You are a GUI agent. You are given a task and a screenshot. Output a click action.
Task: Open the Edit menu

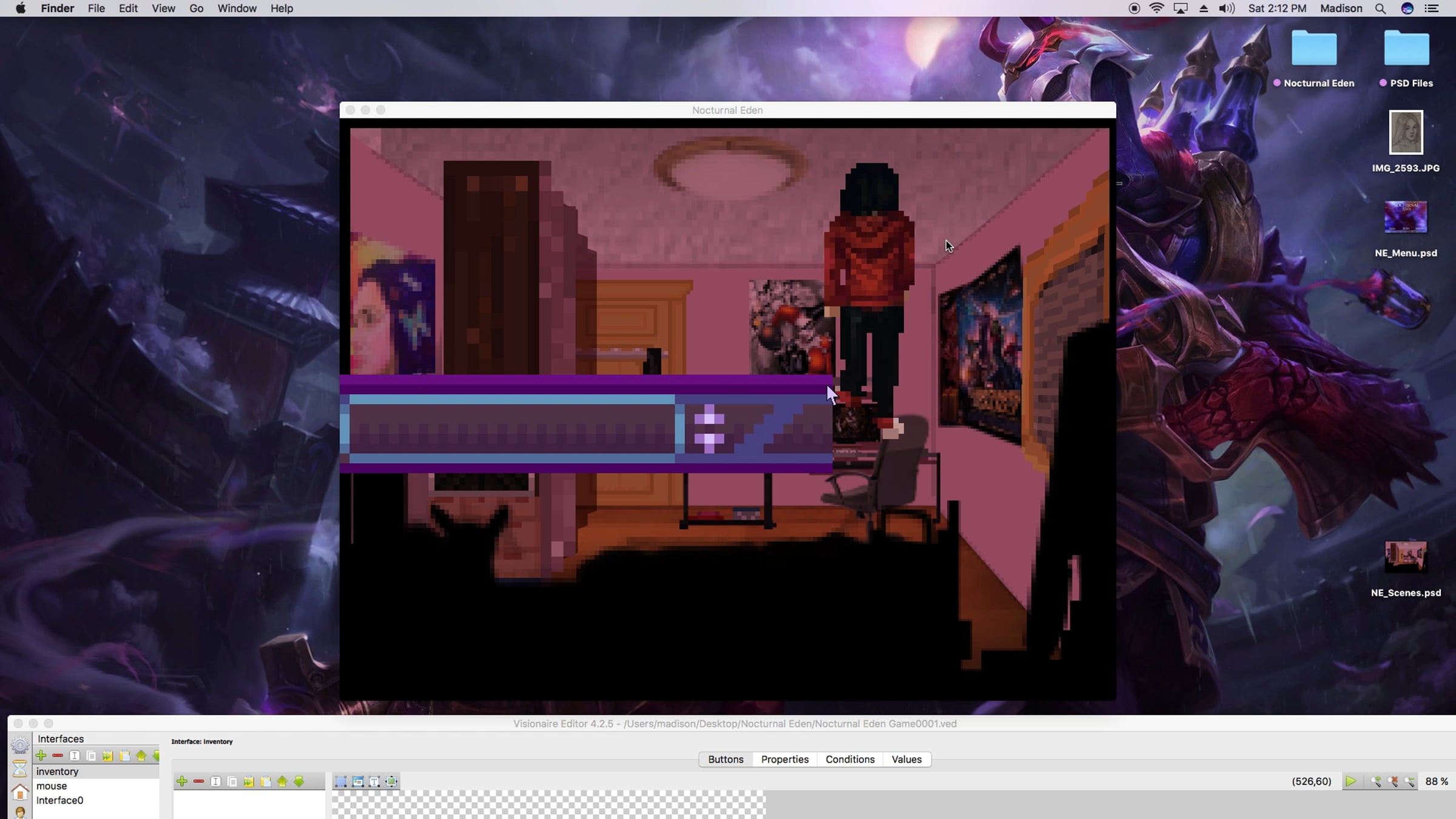(128, 8)
